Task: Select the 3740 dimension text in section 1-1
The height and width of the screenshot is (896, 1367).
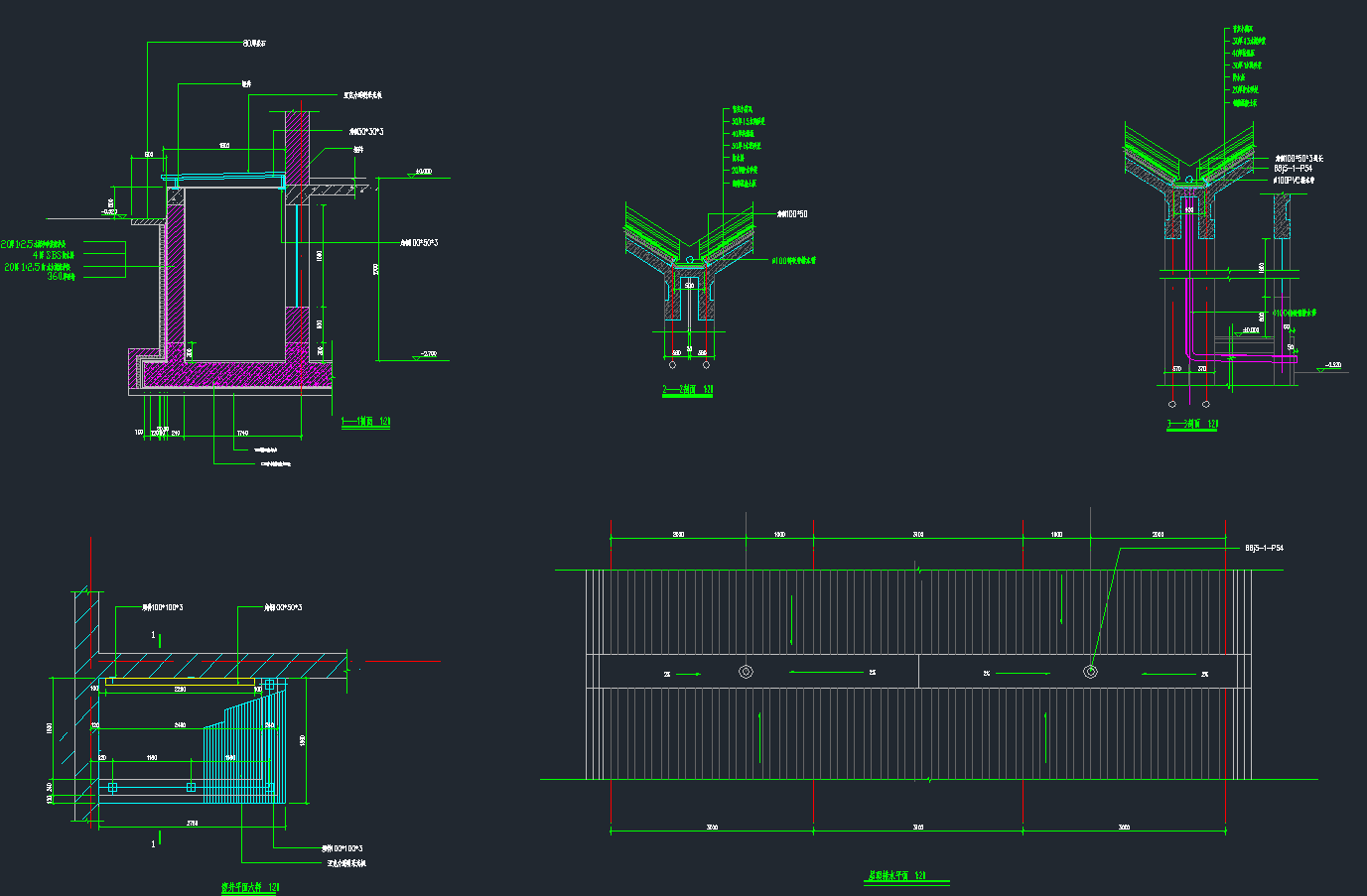Action: [x=242, y=434]
